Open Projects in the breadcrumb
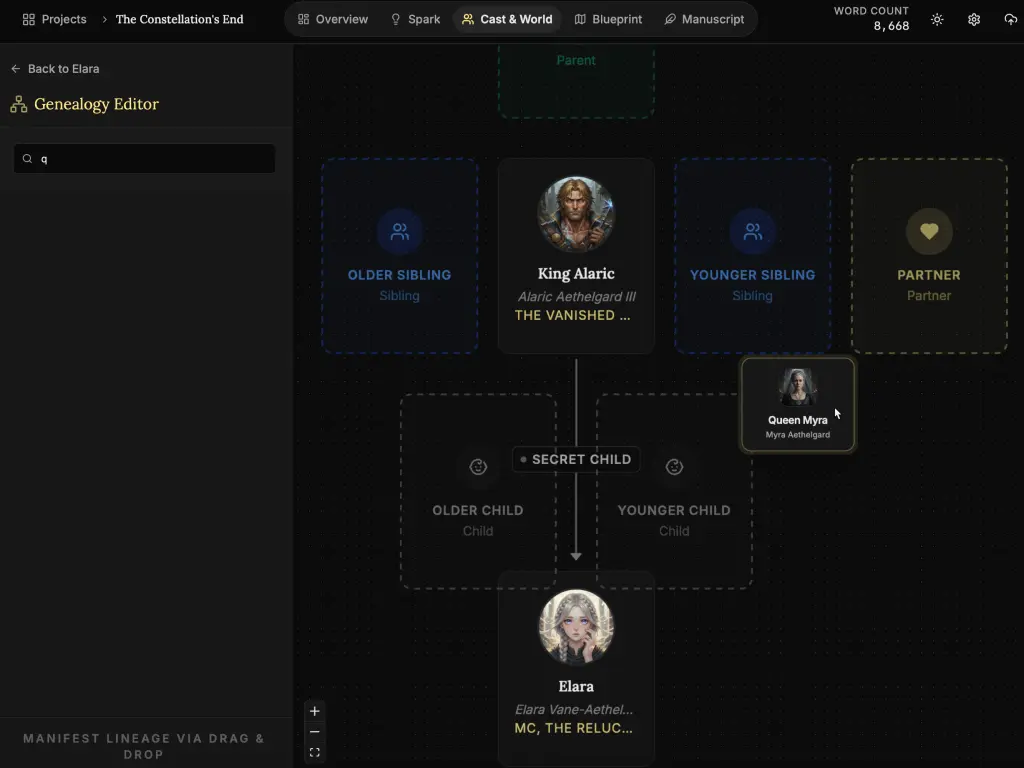 [x=55, y=19]
